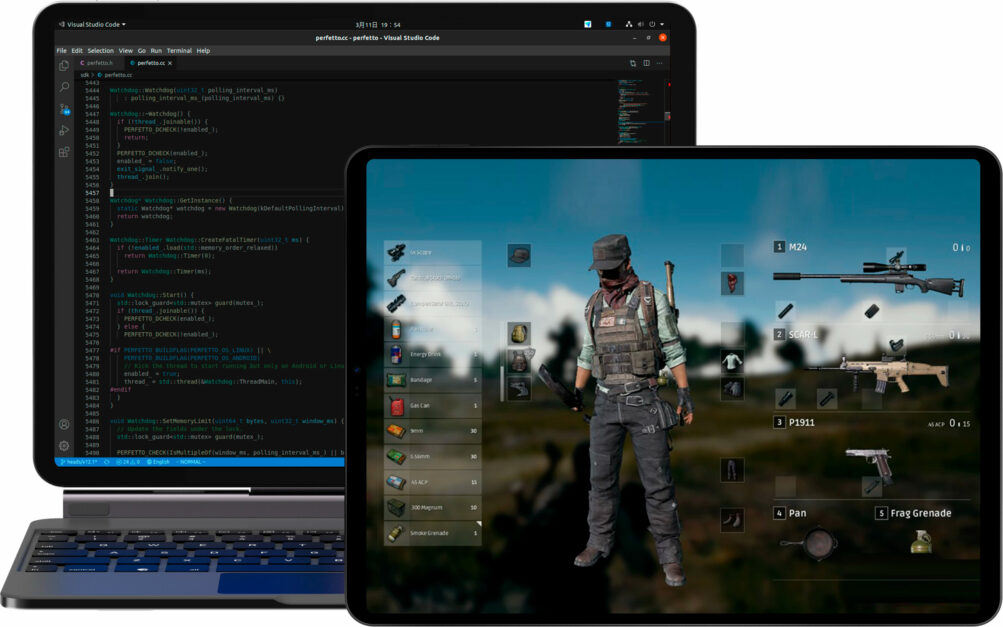1003x627 pixels.
Task: Click the frying Pan weapon image
Action: click(810, 544)
